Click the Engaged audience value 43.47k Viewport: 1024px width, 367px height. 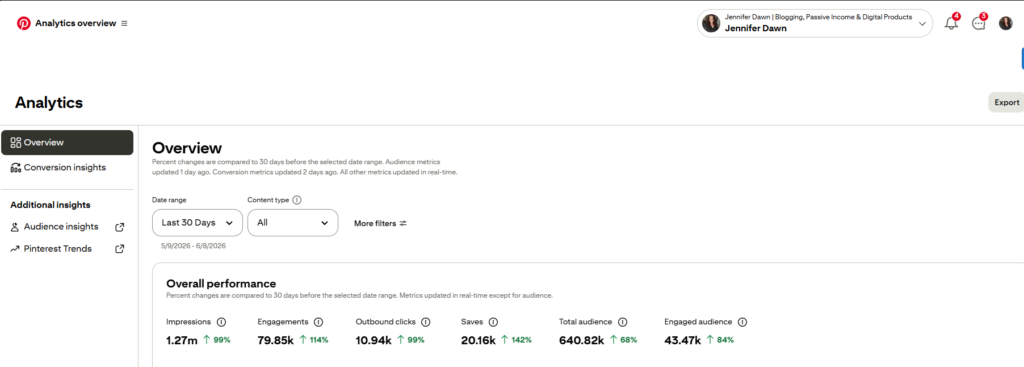coord(682,340)
